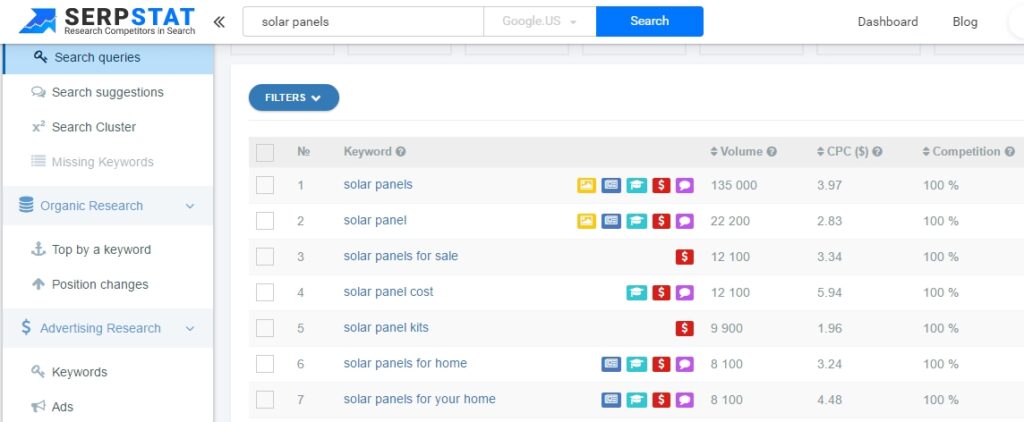Viewport: 1024px width, 422px height.
Task: Click the keyword search input field
Action: pos(363,21)
